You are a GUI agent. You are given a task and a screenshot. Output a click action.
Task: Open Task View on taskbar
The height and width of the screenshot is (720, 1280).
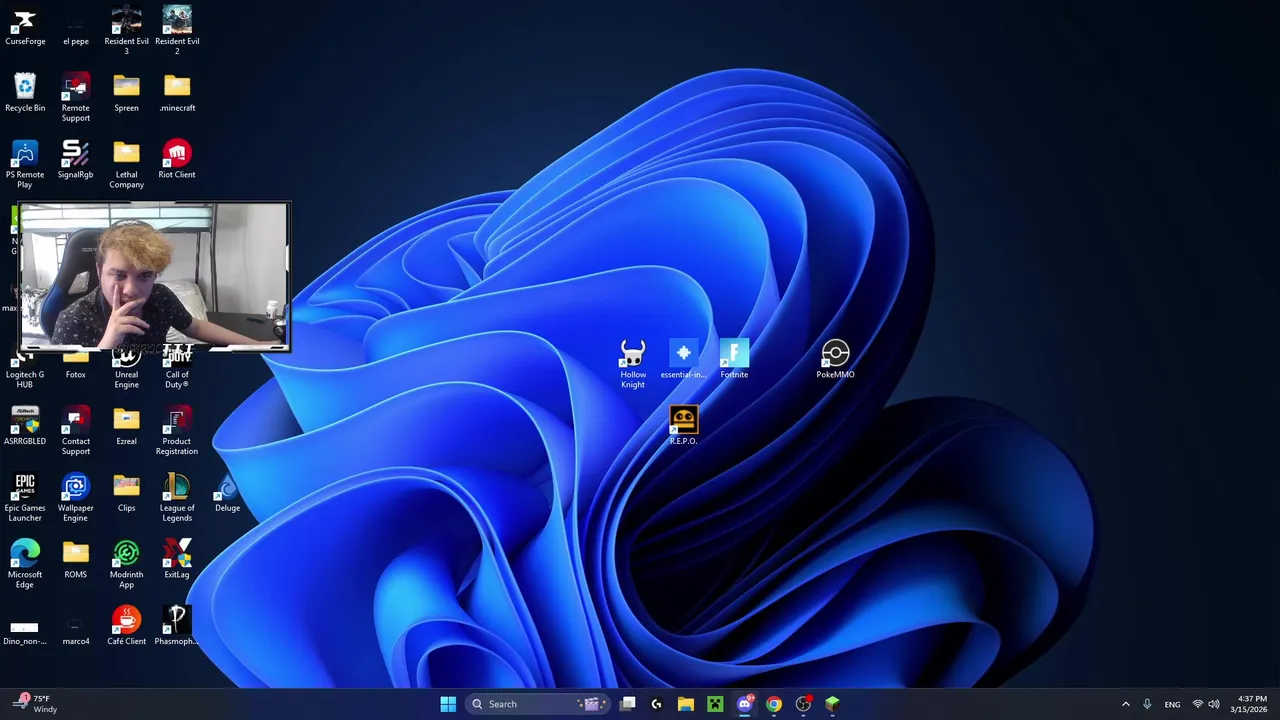coord(627,704)
